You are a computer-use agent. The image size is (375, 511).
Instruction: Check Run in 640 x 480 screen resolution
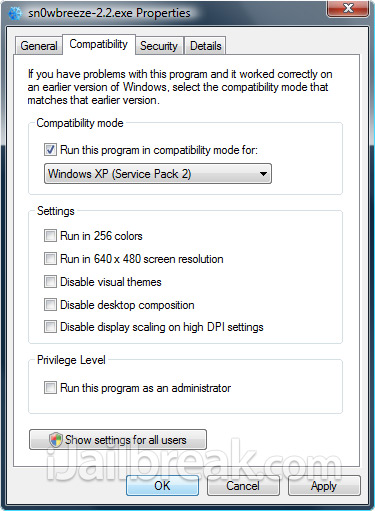[x=50, y=258]
